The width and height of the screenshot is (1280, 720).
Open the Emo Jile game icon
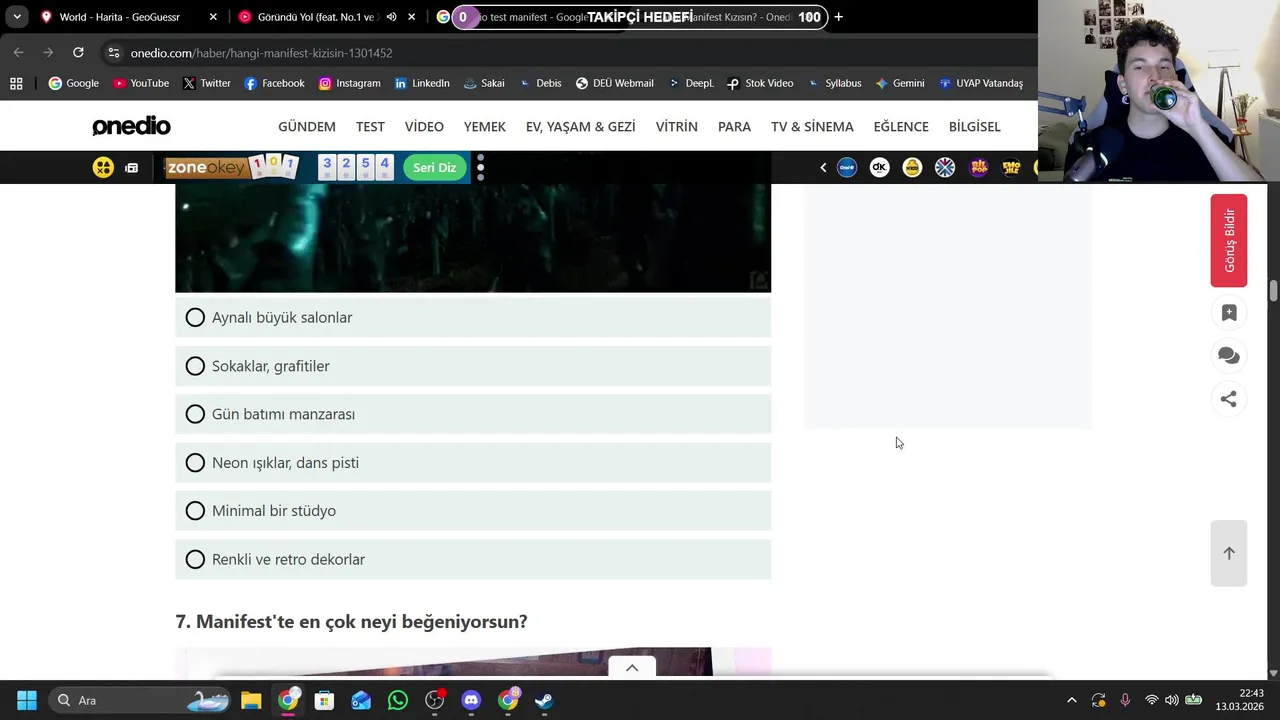point(1011,167)
